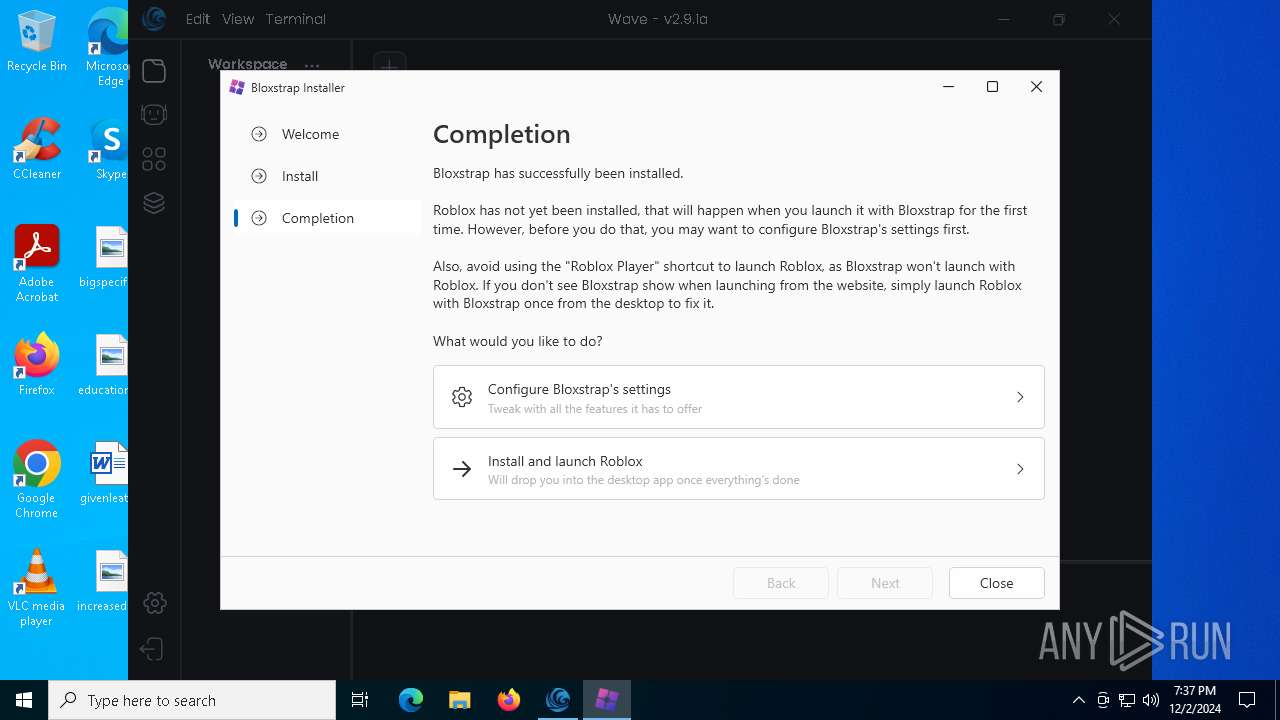Open the layers icon in Wave sidebar

tap(154, 203)
